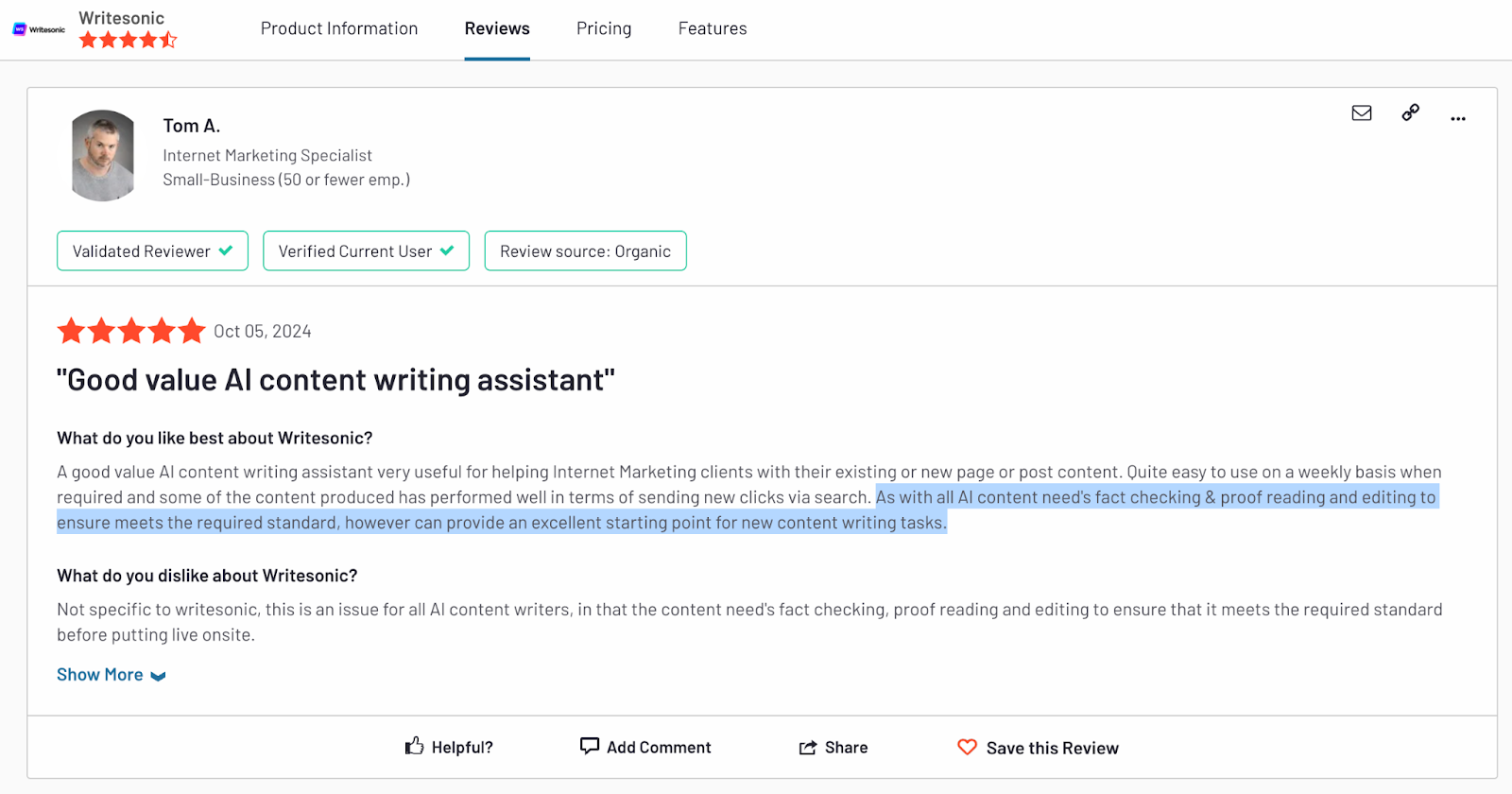The image size is (1512, 794).
Task: Expand review with Show More
Action: [x=112, y=675]
